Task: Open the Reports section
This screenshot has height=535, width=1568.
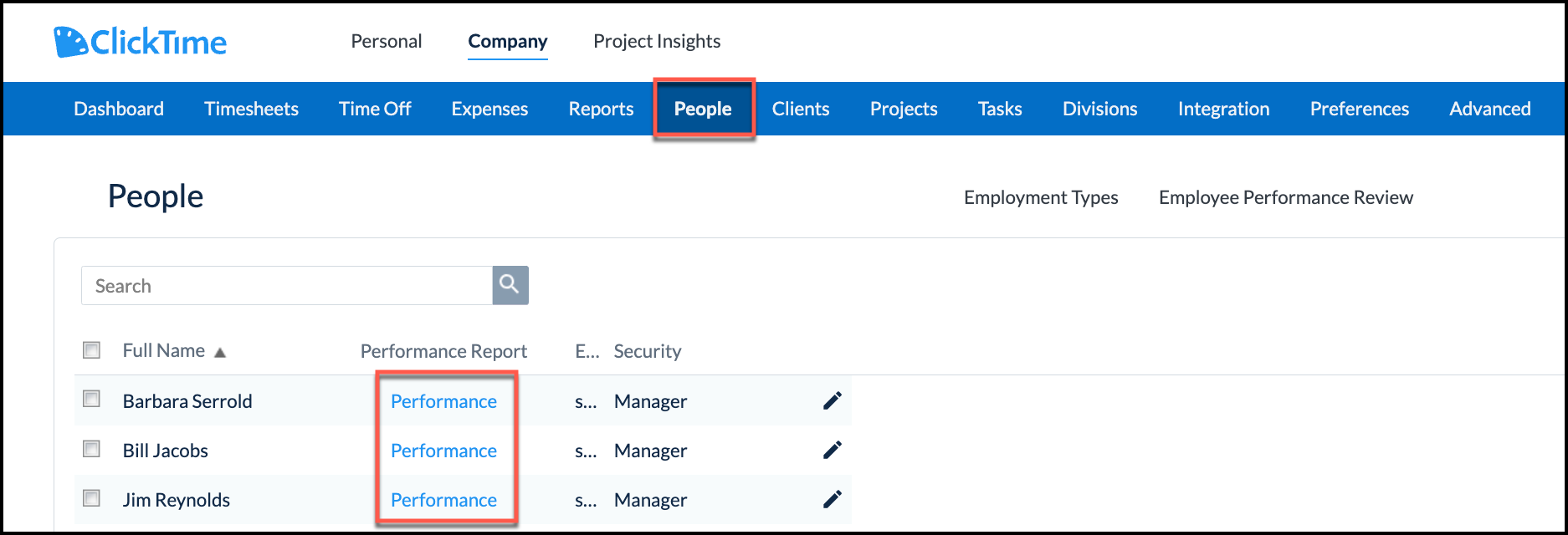Action: tap(601, 109)
